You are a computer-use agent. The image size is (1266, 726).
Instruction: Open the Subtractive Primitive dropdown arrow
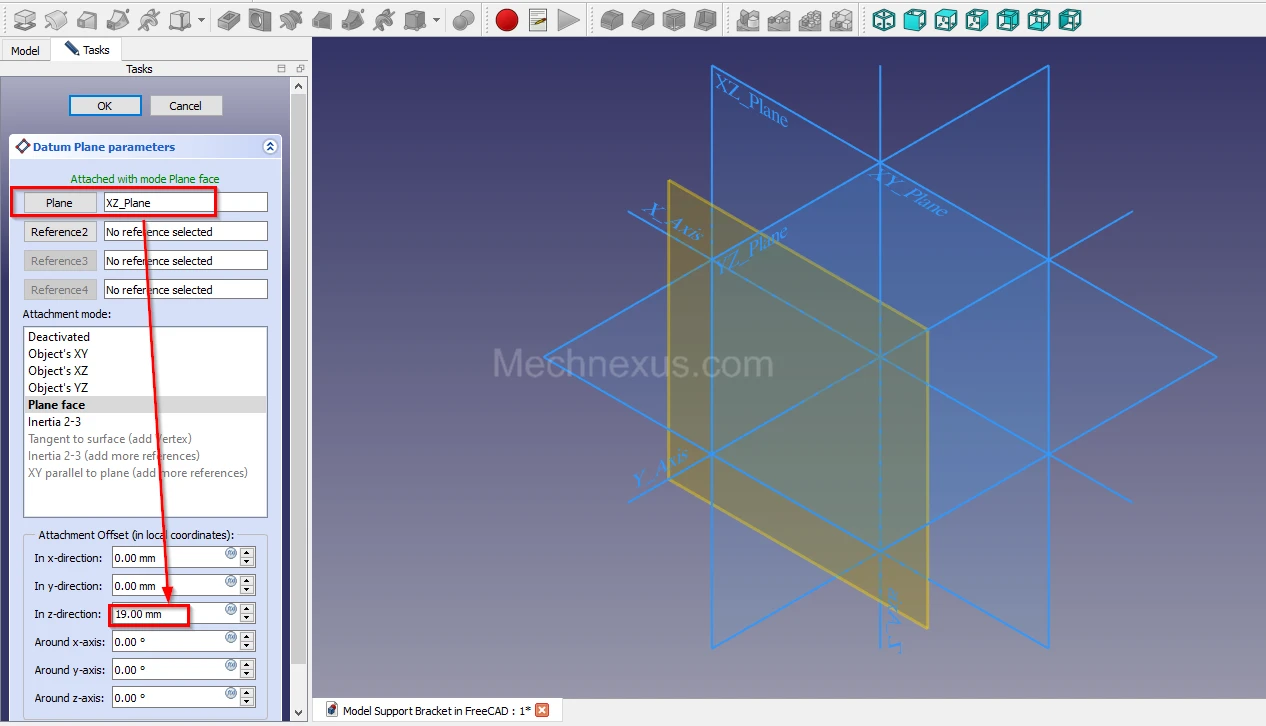437,19
